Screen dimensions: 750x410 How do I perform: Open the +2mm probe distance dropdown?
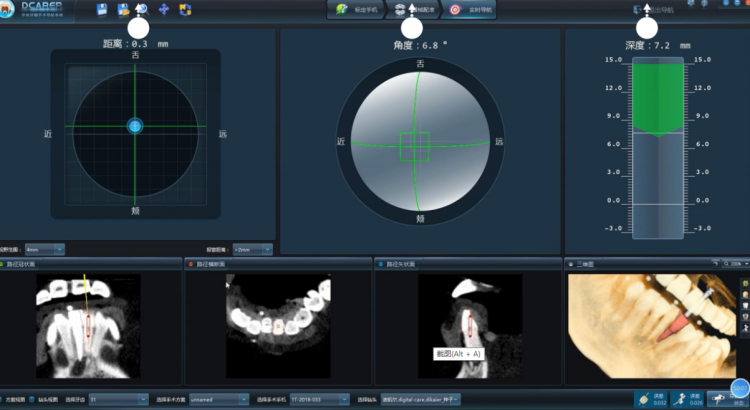point(253,249)
